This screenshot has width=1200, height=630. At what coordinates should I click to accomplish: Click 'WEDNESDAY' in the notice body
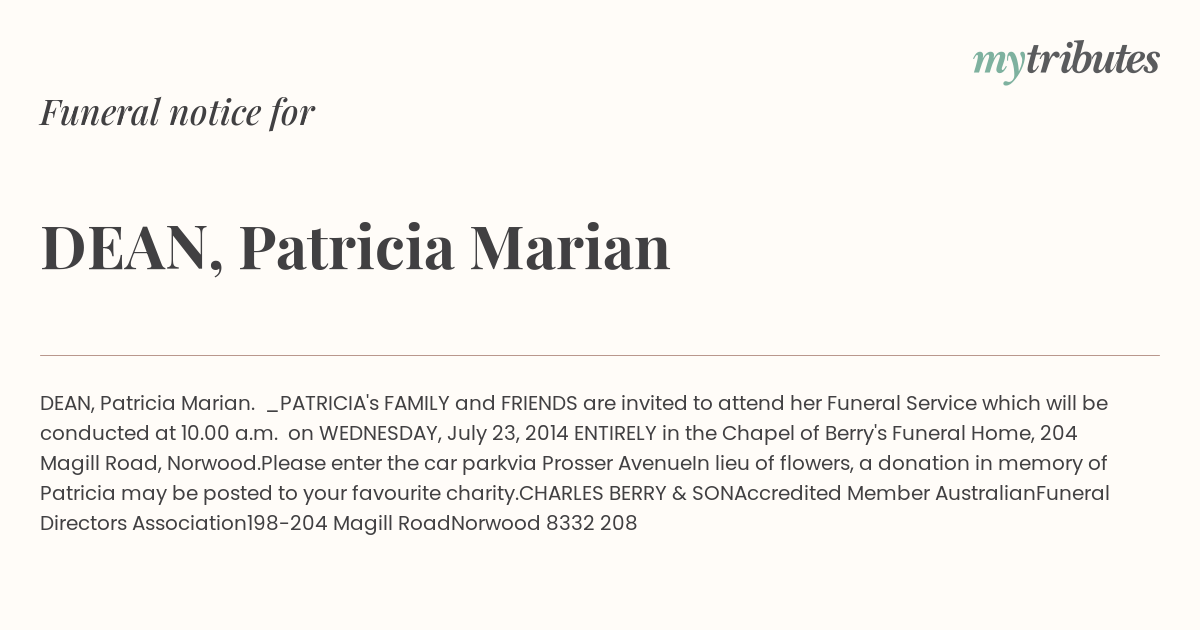[380, 433]
